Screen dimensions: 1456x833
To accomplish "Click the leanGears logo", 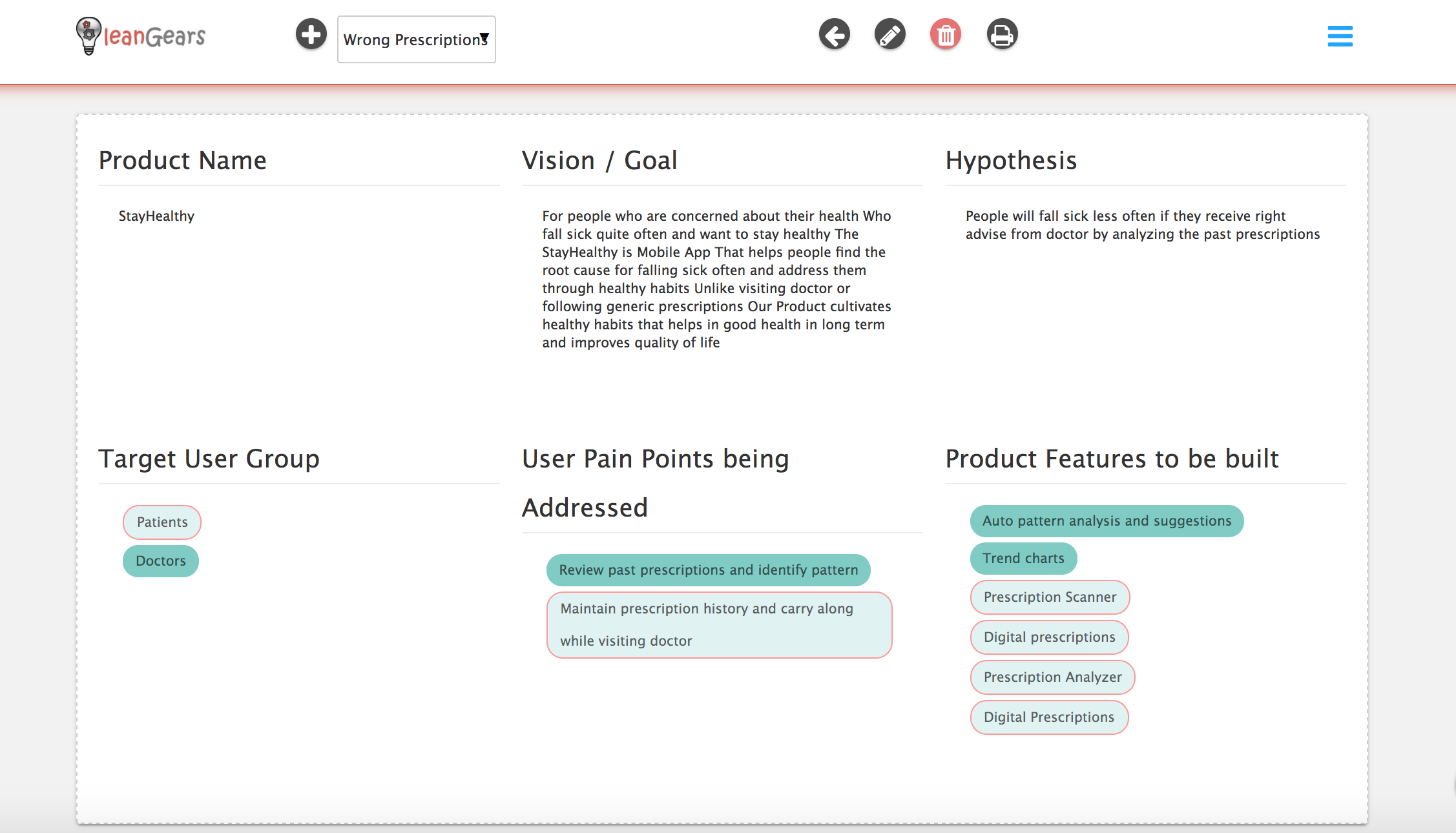I will pyautogui.click(x=141, y=36).
